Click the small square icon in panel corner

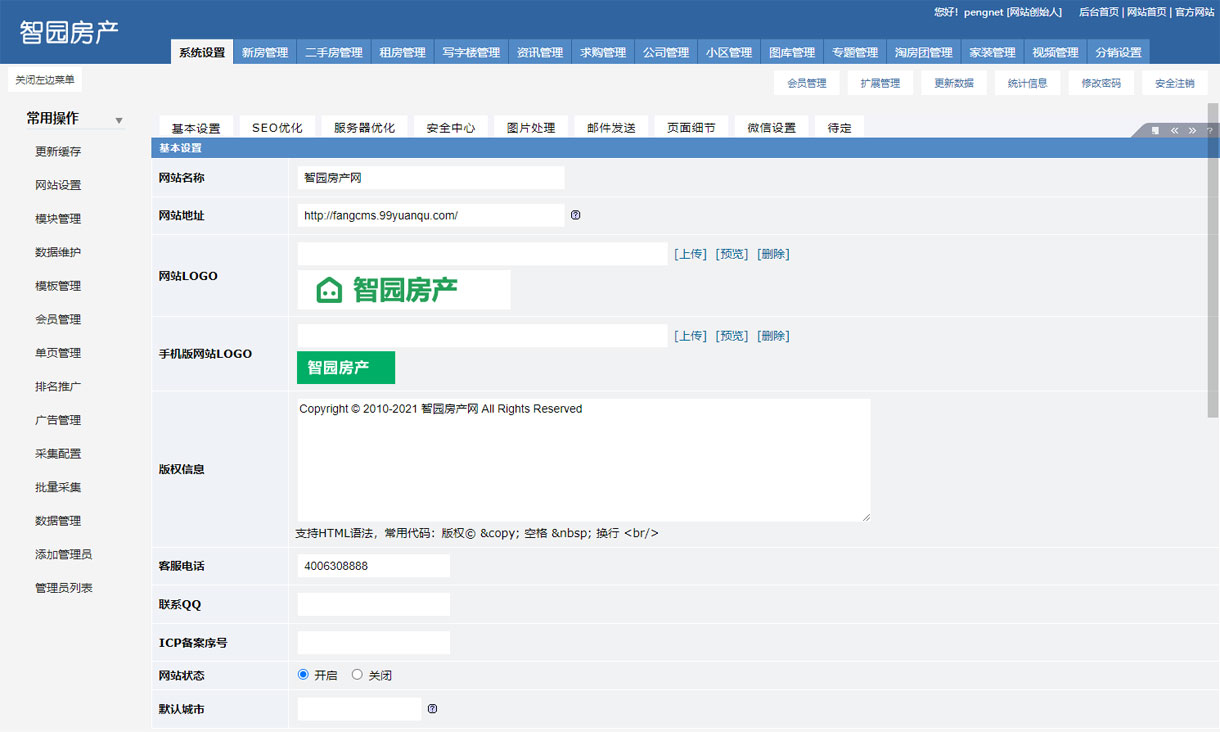click(1155, 131)
